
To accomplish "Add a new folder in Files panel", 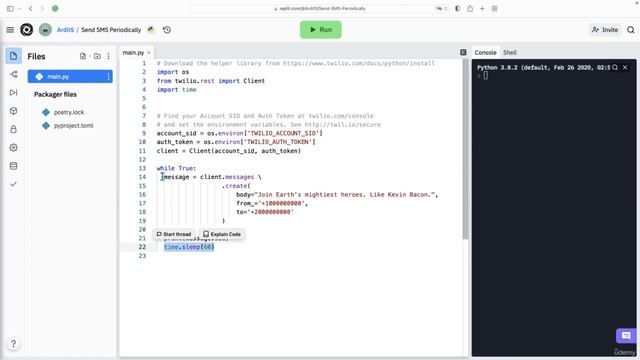I will coord(97,56).
